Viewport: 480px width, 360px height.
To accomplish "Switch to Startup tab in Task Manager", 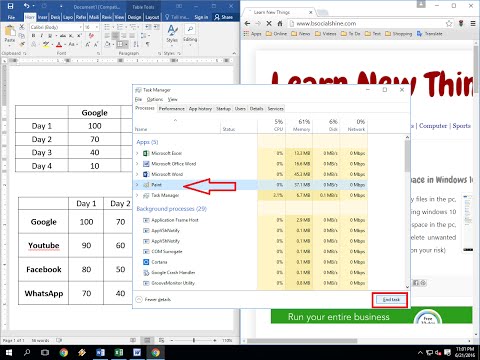I will coord(223,109).
